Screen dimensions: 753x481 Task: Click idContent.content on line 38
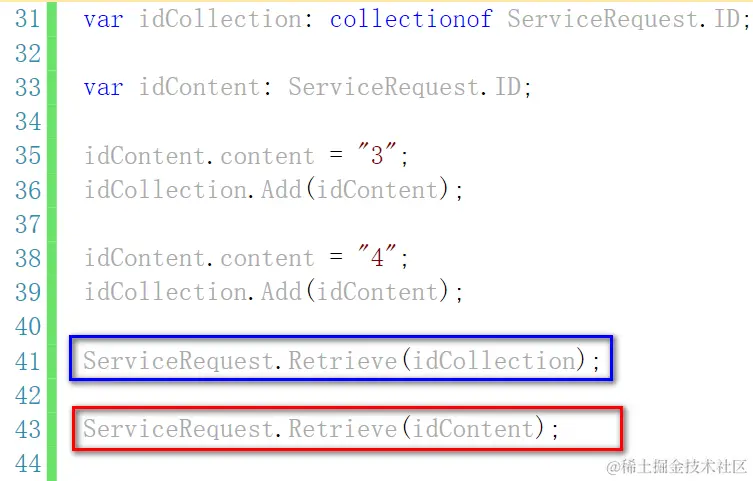point(199,258)
